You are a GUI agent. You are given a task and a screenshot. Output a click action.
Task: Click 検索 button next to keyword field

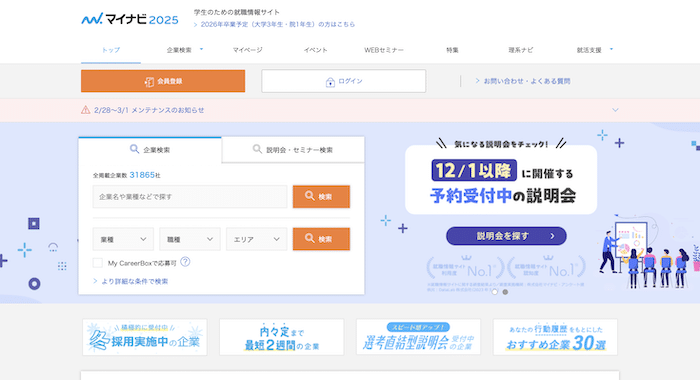(x=321, y=196)
